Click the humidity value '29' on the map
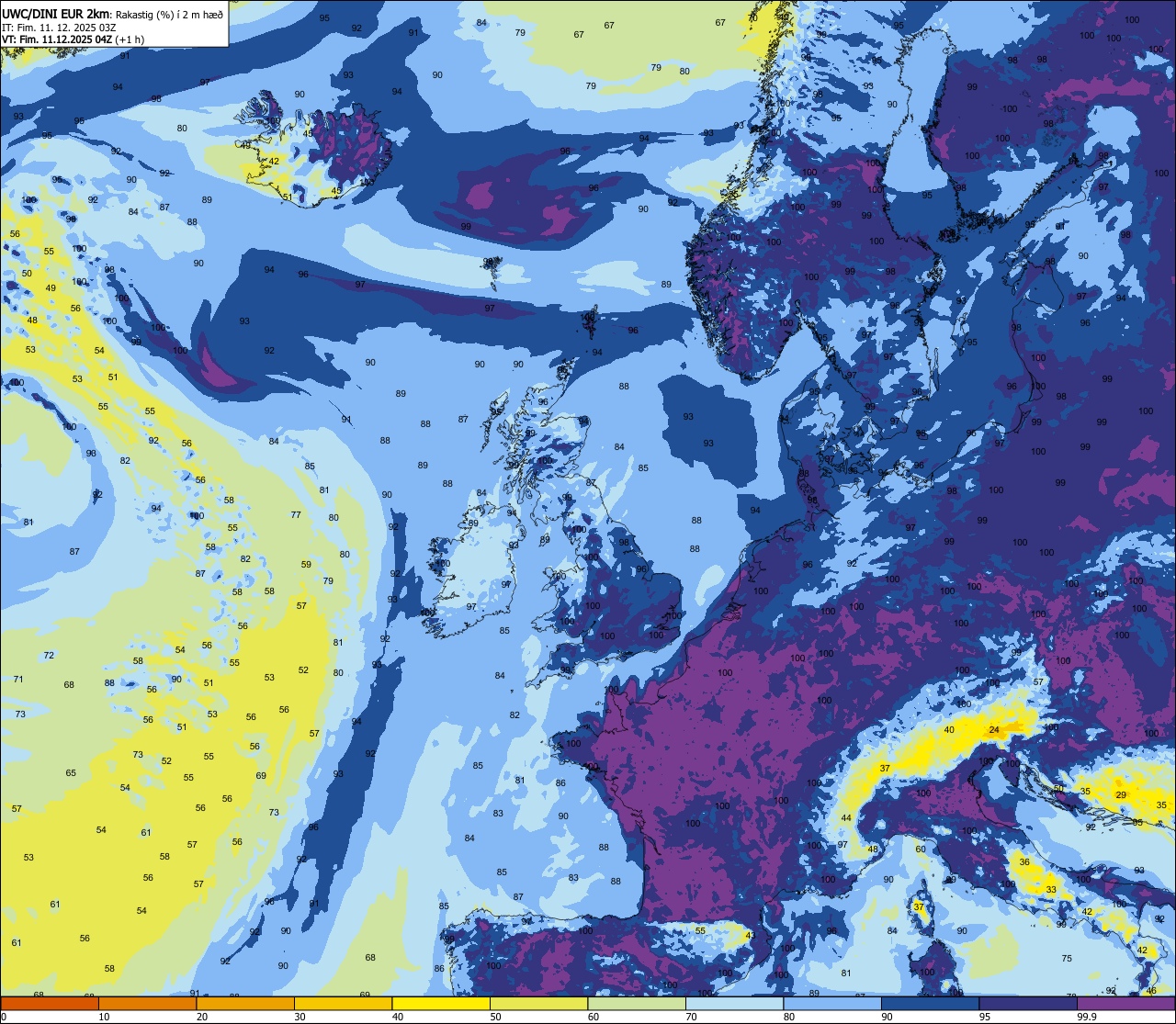1176x1024 pixels. coord(1121,795)
